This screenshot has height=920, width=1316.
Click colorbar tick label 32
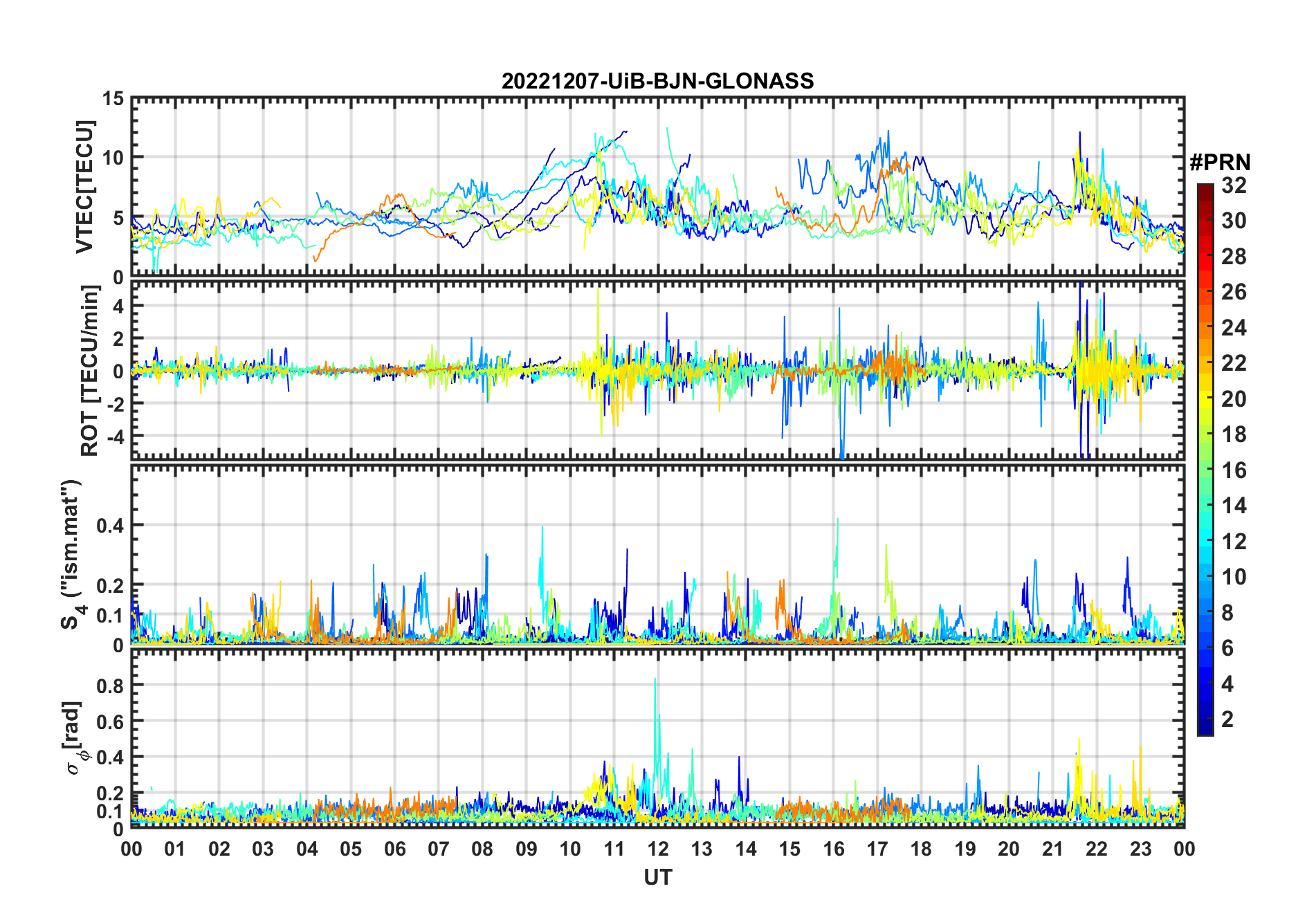point(1234,185)
